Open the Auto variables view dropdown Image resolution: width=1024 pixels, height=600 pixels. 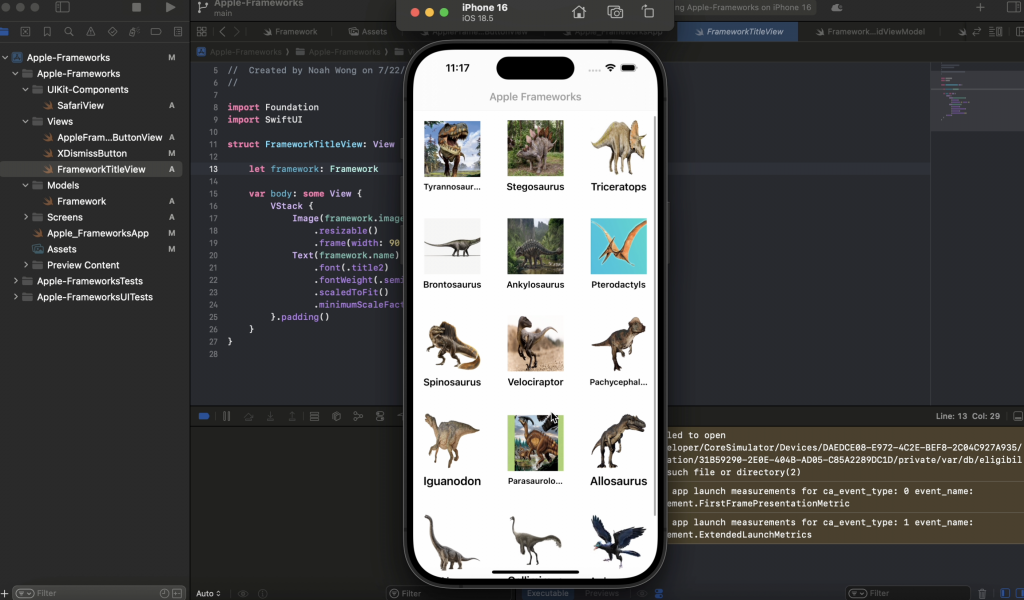pos(209,594)
